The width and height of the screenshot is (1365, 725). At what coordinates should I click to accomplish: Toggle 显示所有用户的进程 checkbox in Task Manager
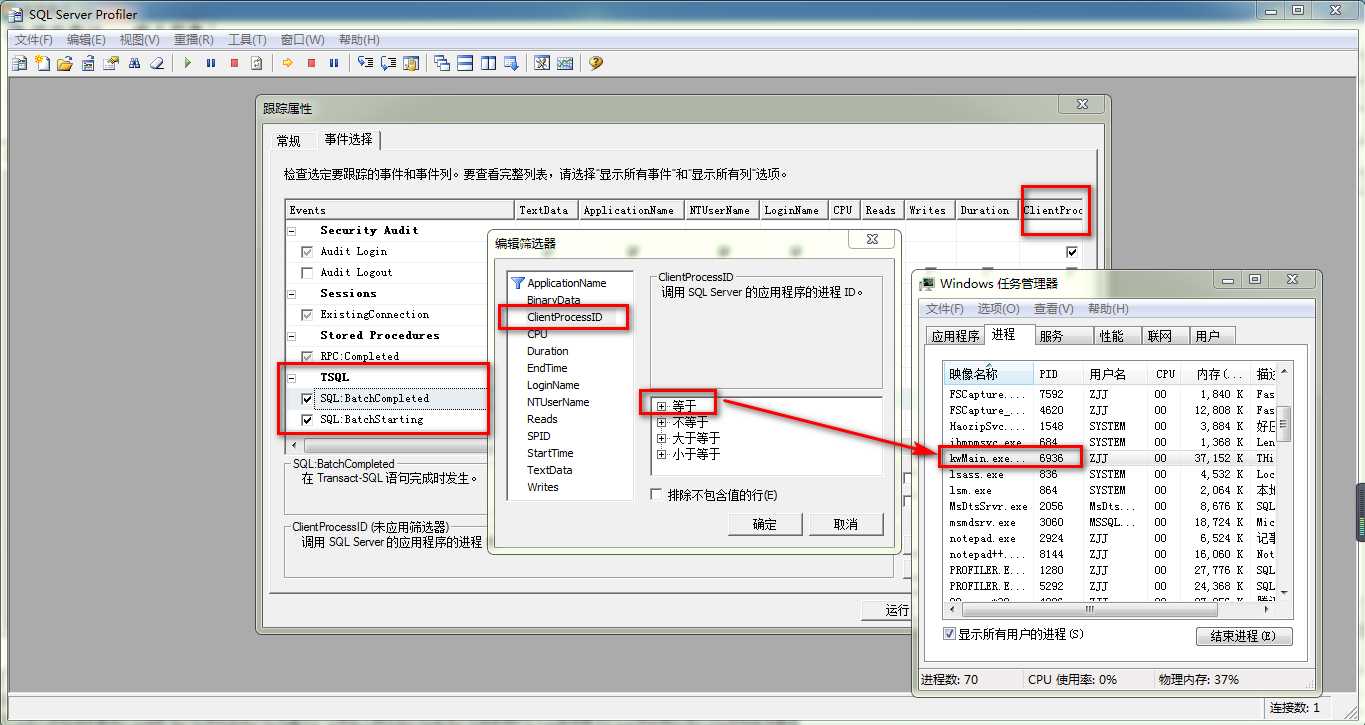(x=950, y=634)
